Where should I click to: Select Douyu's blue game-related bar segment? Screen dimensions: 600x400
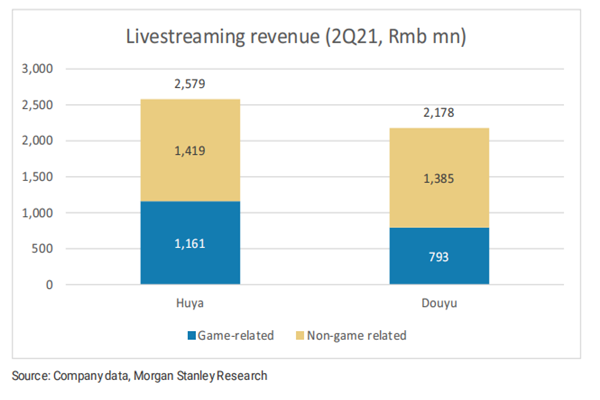(x=439, y=256)
